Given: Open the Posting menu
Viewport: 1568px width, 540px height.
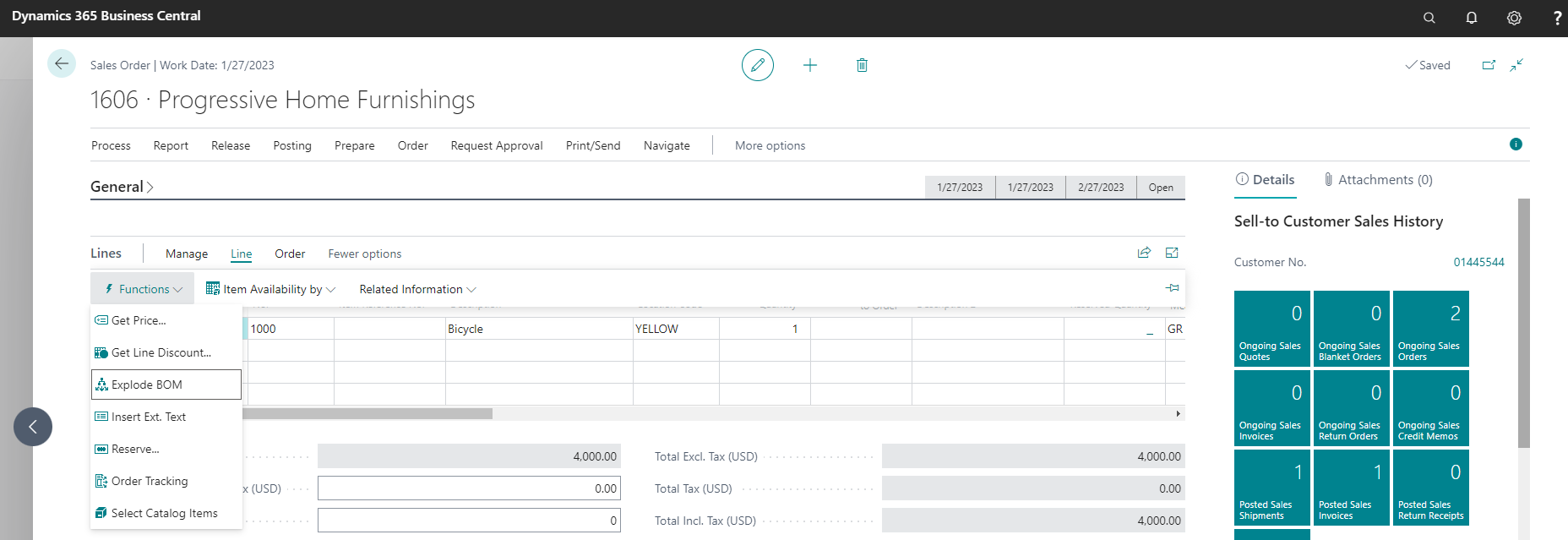Looking at the screenshot, I should [x=292, y=145].
